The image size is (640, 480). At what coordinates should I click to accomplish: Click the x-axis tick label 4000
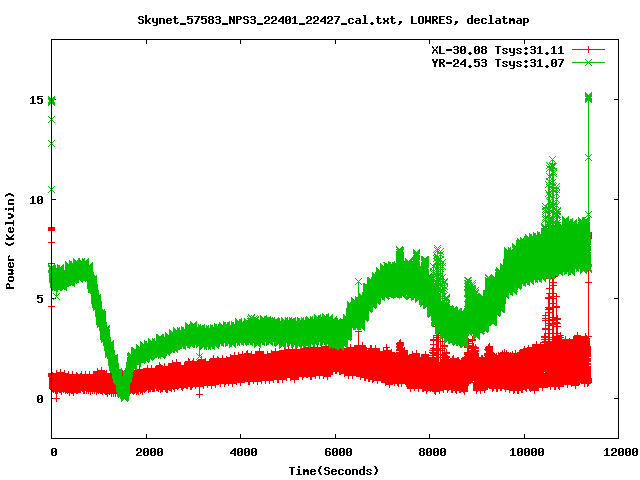[243, 452]
